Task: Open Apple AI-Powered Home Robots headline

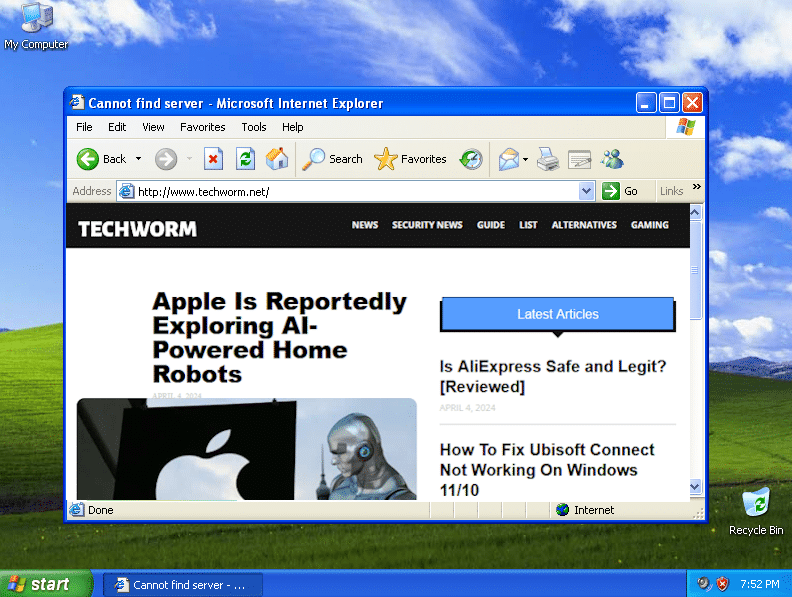Action: tap(279, 337)
